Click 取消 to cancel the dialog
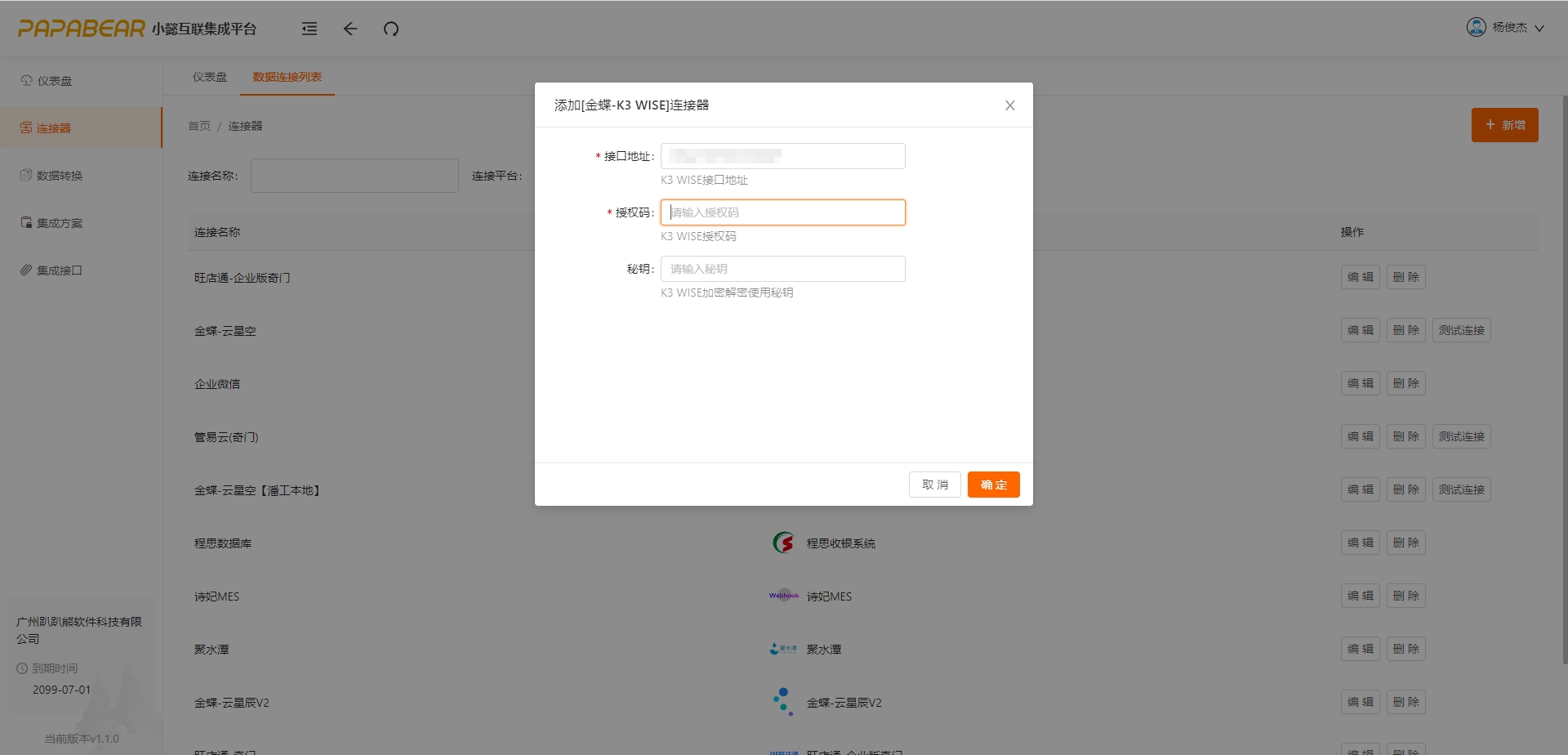The image size is (1568, 755). pos(934,485)
